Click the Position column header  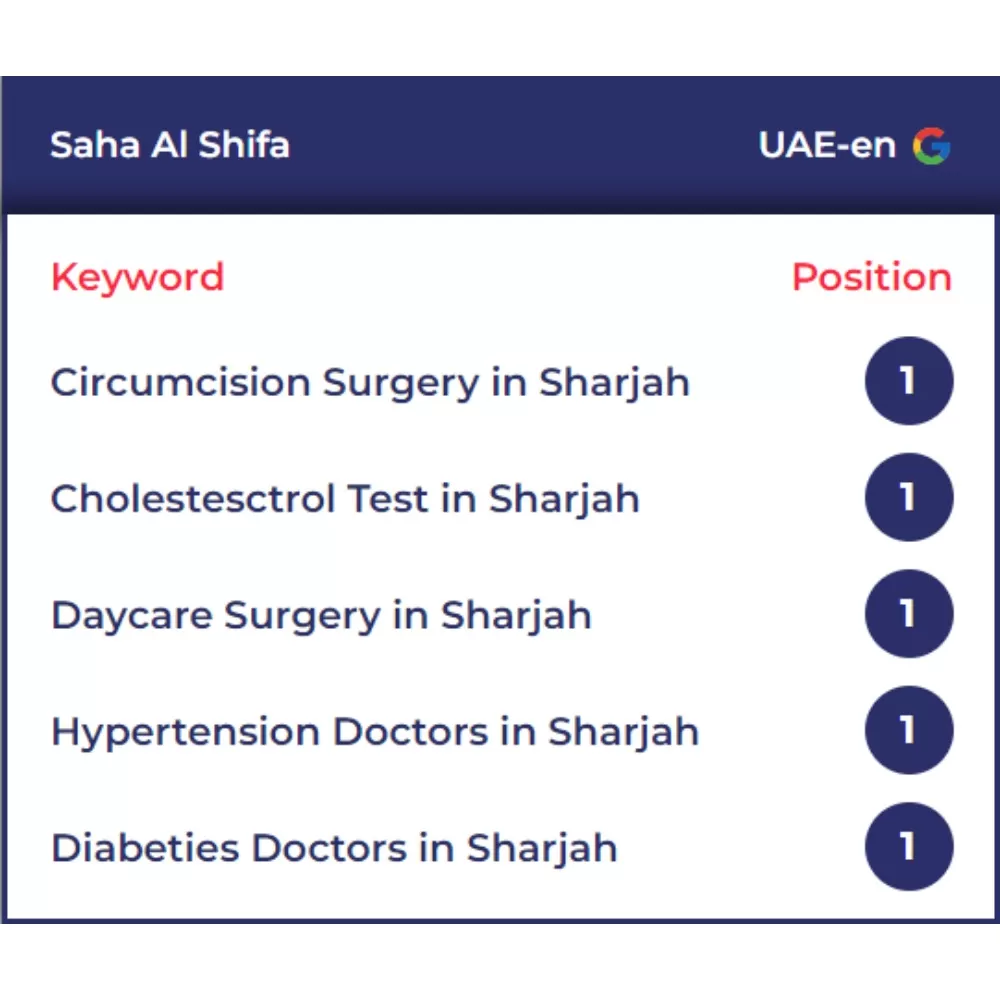point(871,277)
